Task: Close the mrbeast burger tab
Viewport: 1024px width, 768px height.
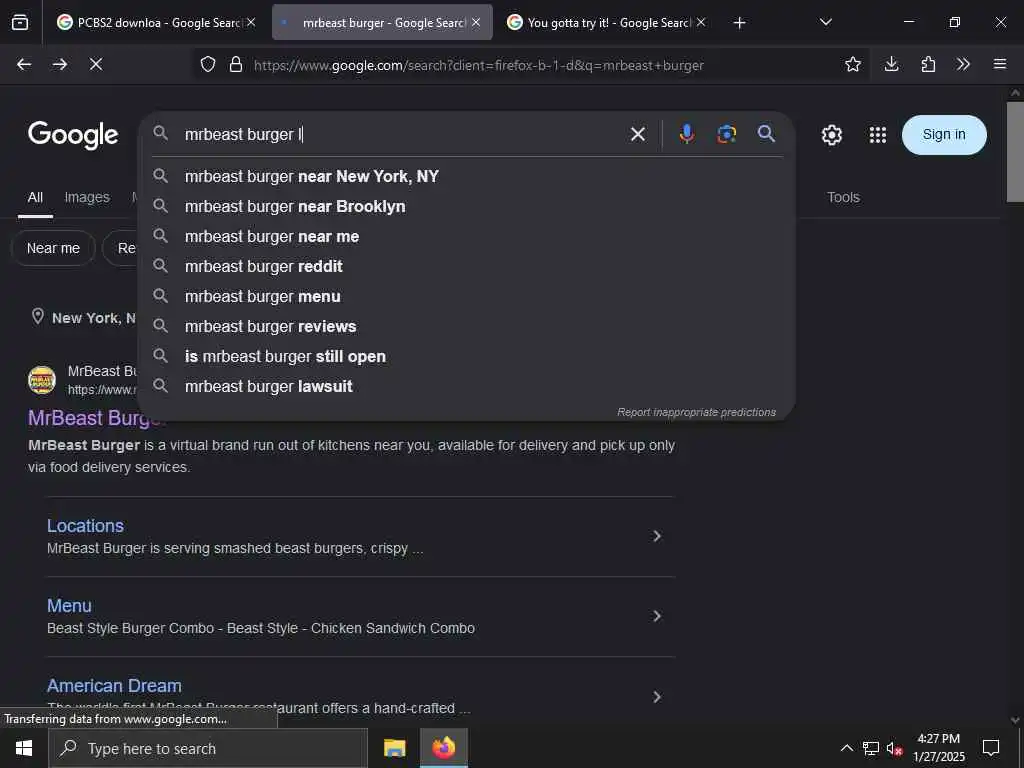Action: coord(476,22)
